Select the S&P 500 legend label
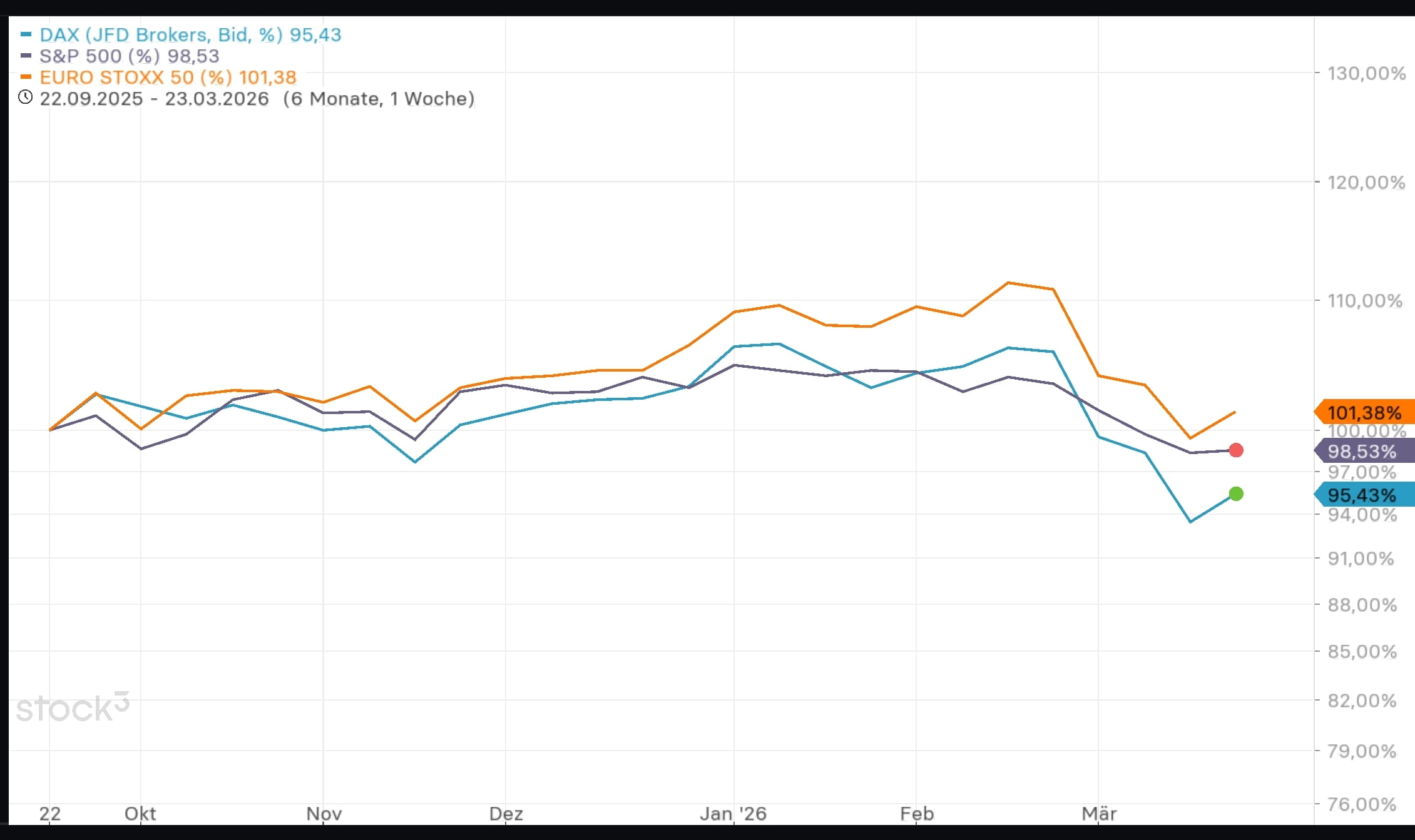The height and width of the screenshot is (840, 1415). (x=129, y=56)
